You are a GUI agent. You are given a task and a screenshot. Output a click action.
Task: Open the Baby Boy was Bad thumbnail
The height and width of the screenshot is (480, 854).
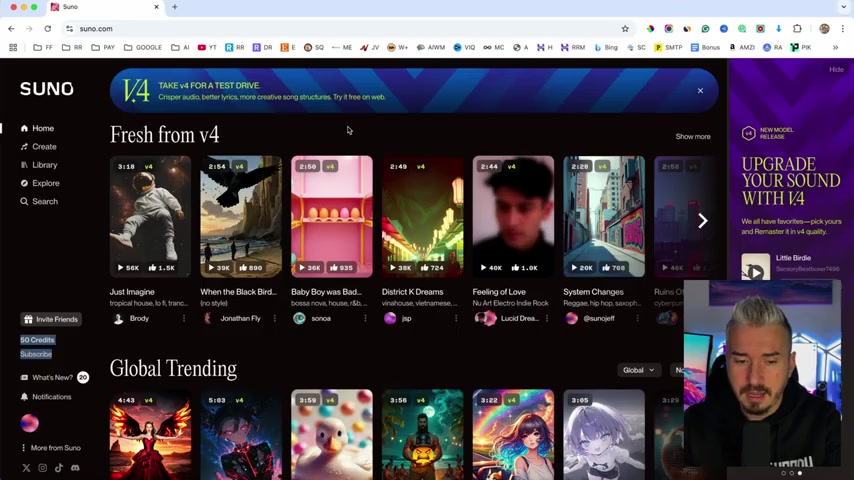coord(332,216)
